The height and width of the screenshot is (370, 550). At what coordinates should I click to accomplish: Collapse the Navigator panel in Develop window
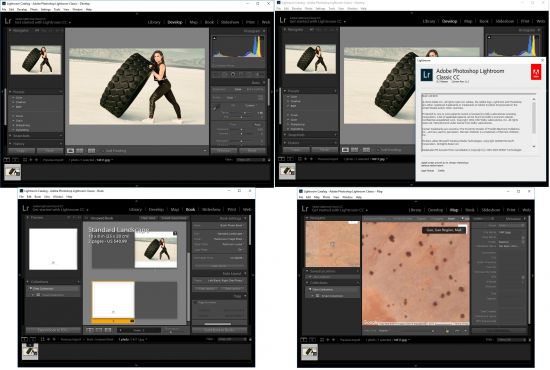tap(10, 31)
